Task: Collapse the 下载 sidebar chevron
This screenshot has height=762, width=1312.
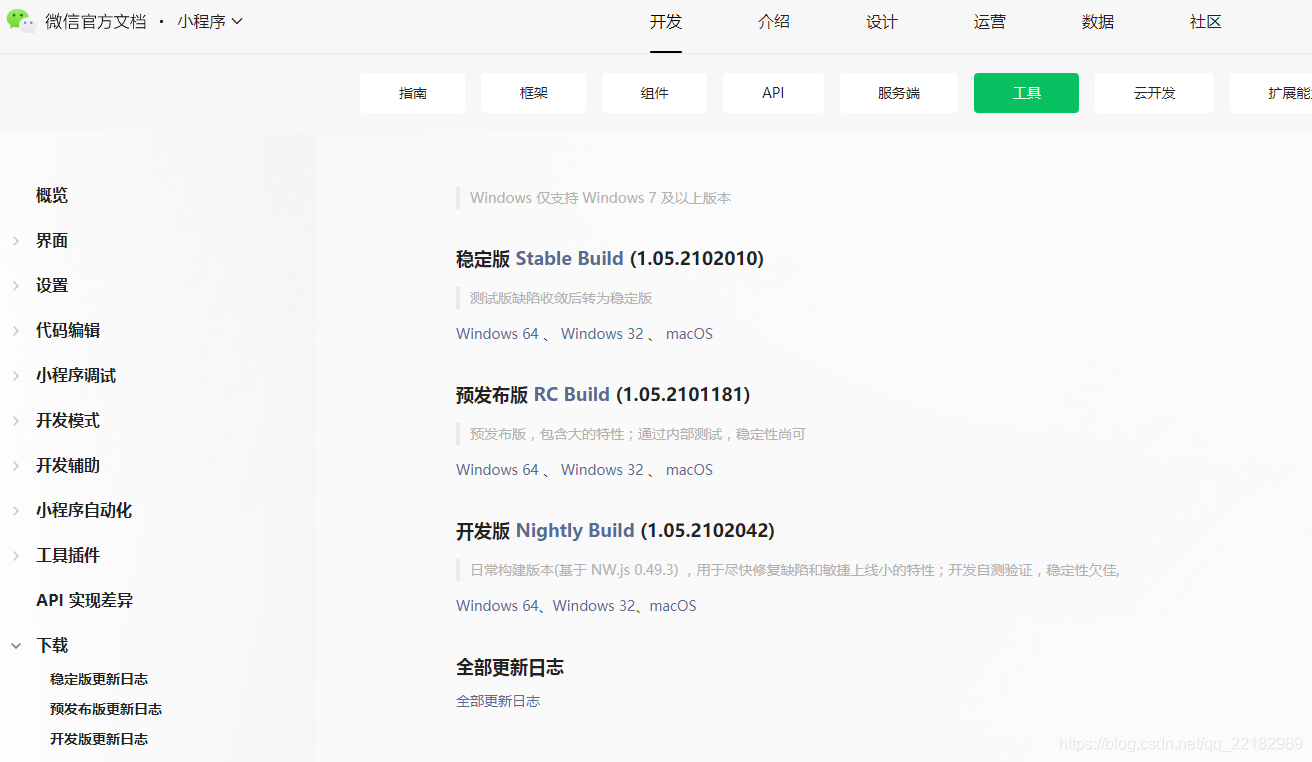Action: (x=16, y=646)
